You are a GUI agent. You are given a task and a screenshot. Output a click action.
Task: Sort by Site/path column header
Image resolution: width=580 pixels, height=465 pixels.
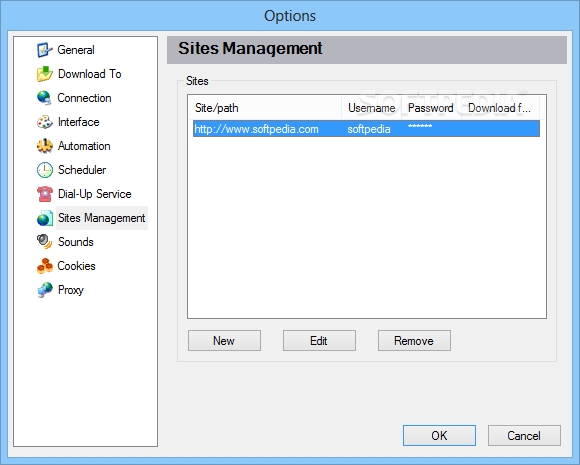click(x=264, y=108)
